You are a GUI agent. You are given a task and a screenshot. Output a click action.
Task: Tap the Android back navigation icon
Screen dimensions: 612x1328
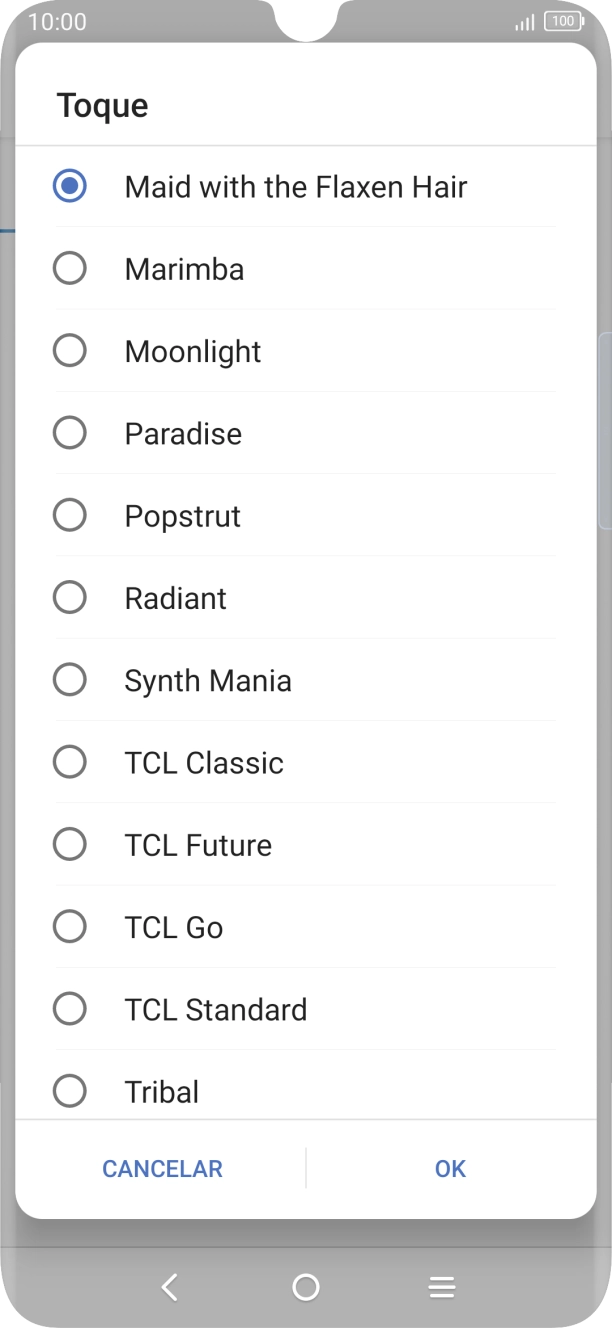point(170,1287)
